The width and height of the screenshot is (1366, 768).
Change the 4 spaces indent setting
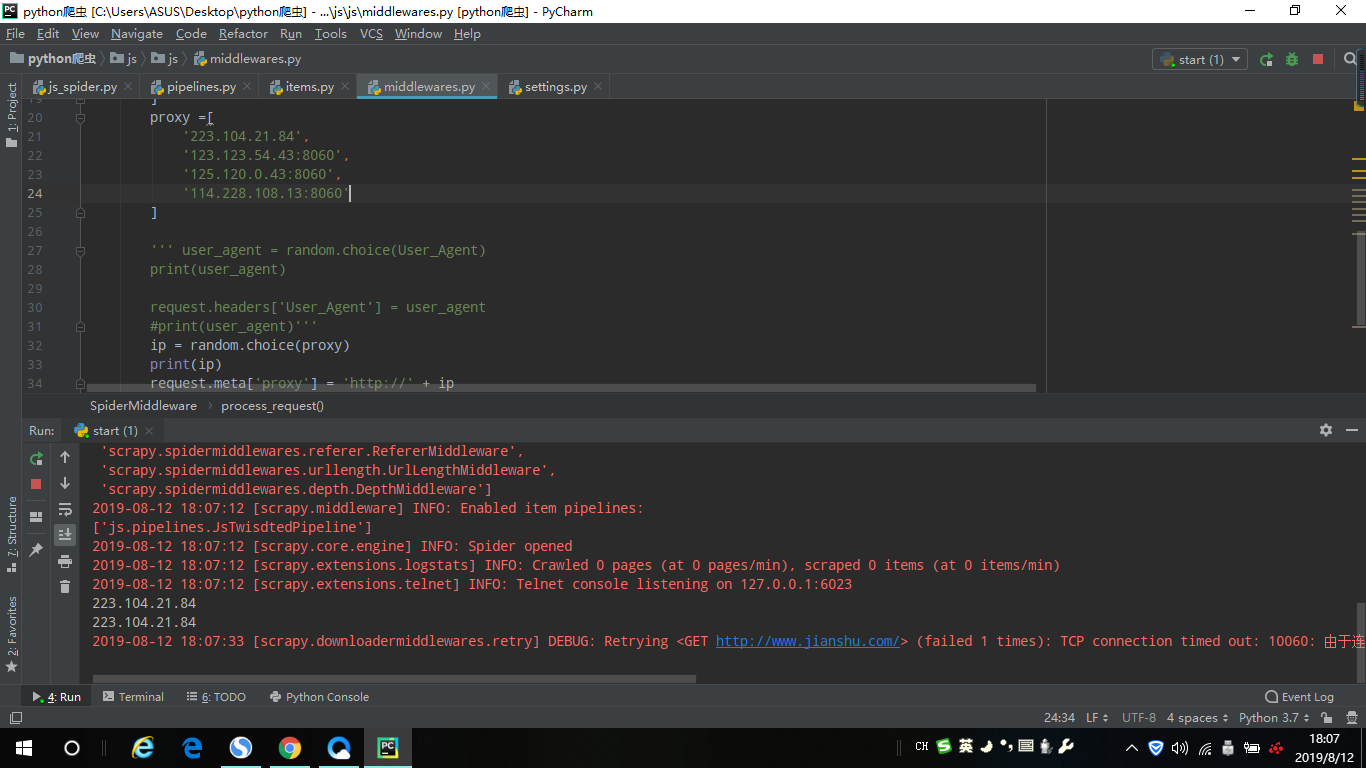pyautogui.click(x=1198, y=718)
